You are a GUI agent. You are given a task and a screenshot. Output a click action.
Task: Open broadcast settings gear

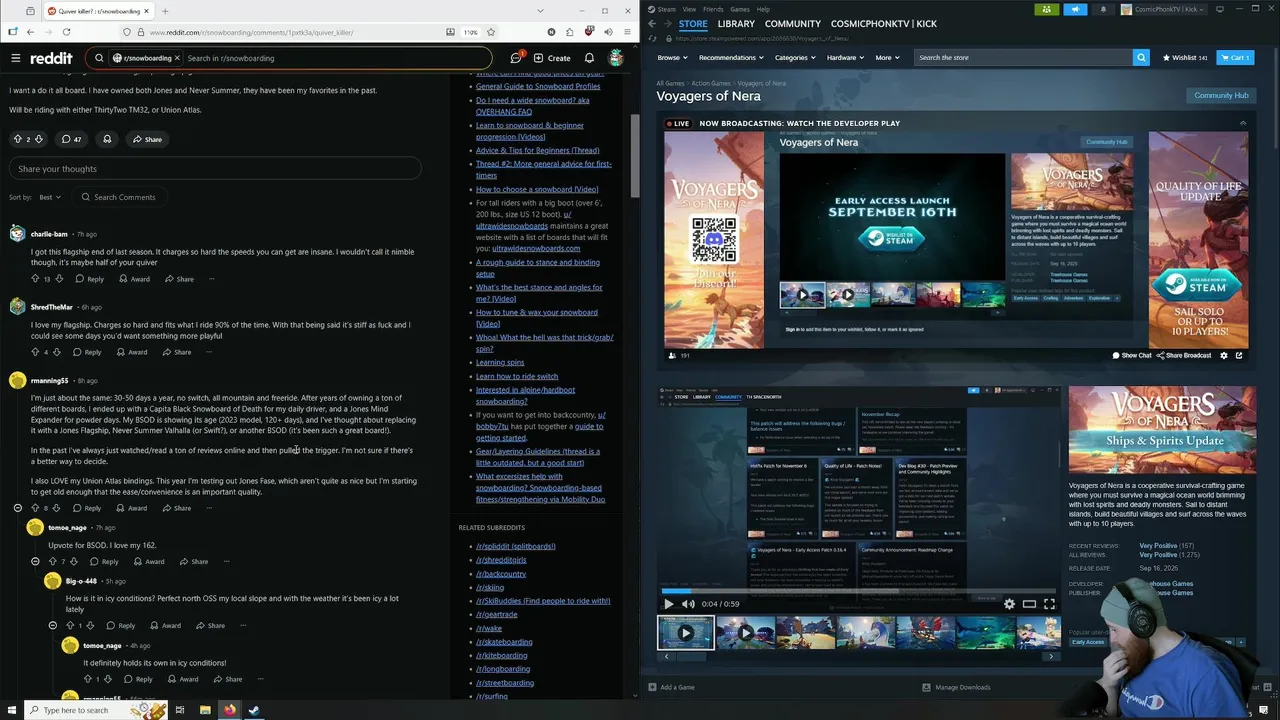(x=1223, y=355)
